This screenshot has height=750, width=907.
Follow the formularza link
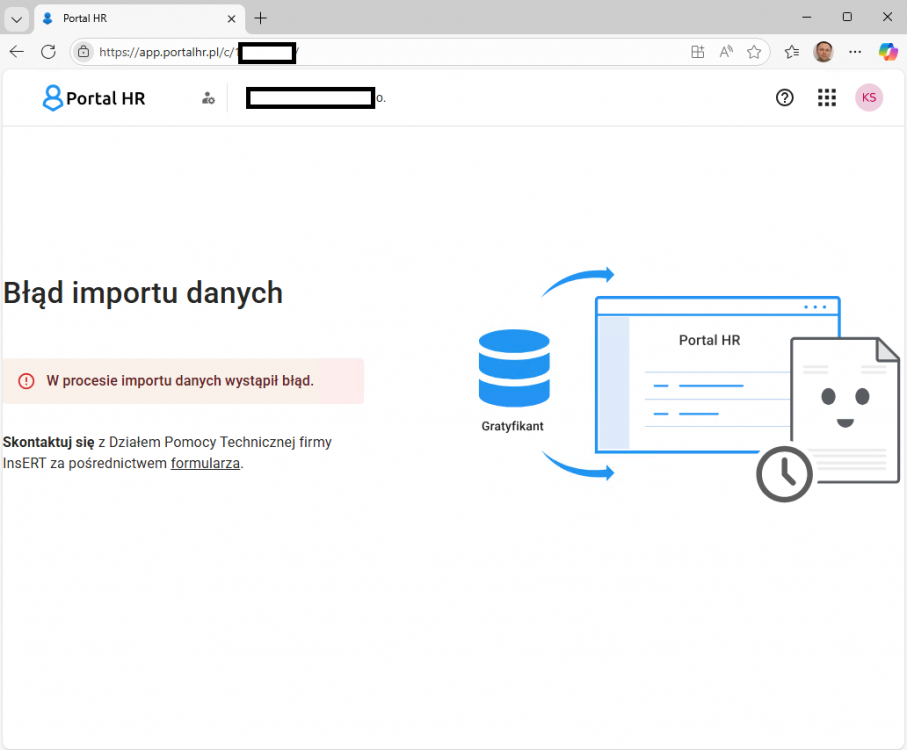click(205, 463)
